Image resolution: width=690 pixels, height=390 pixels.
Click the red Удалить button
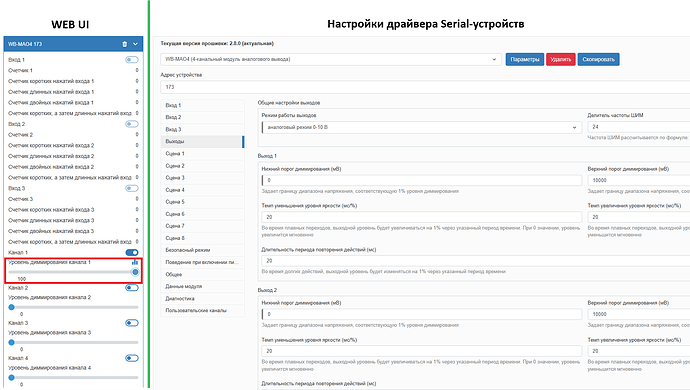[x=561, y=59]
